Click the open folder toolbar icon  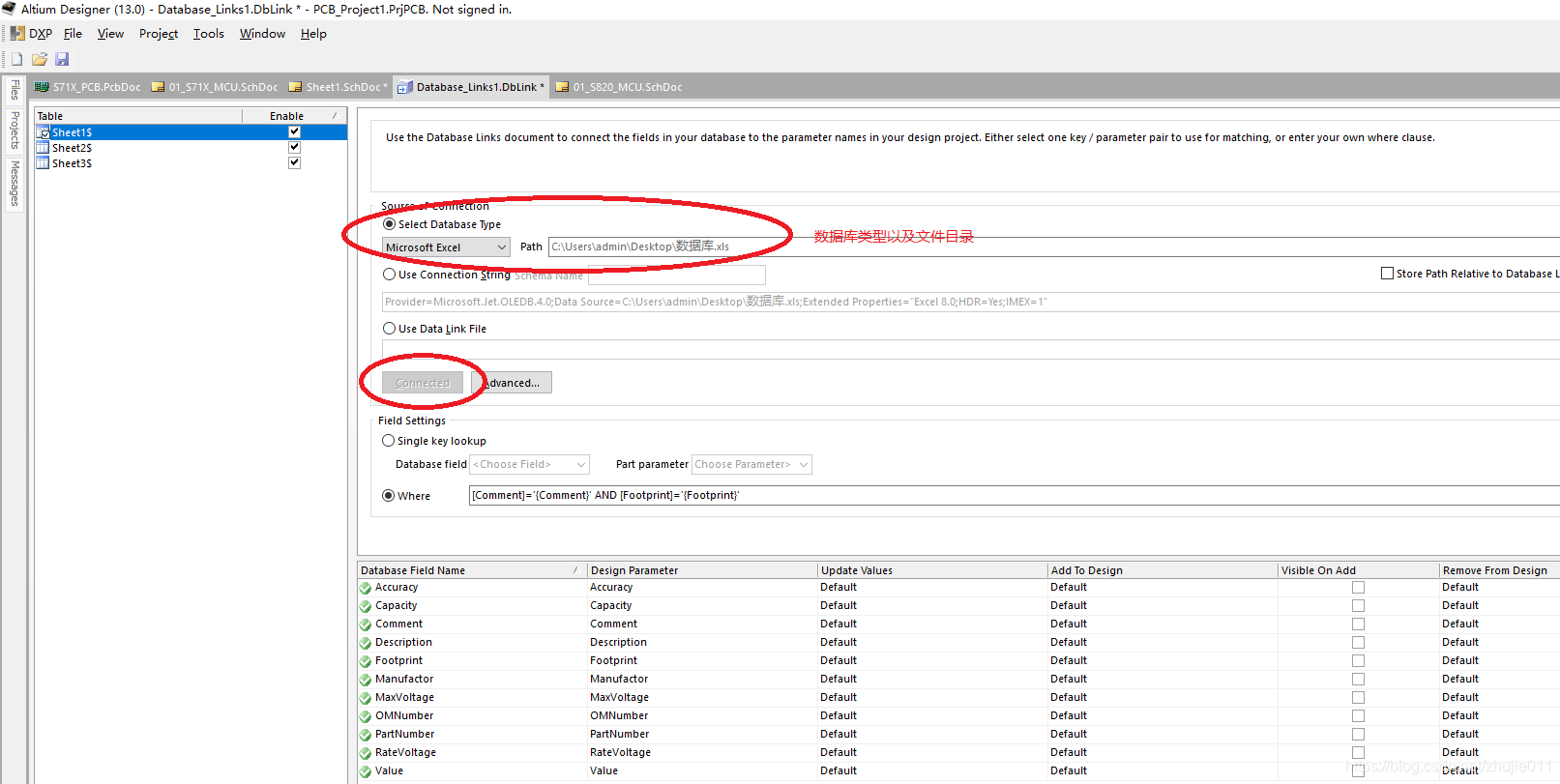pyautogui.click(x=40, y=59)
